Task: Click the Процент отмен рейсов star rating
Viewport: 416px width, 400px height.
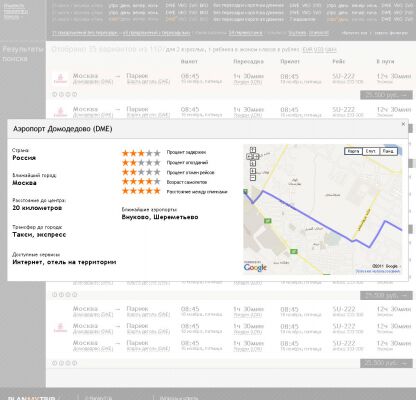Action: pos(141,172)
